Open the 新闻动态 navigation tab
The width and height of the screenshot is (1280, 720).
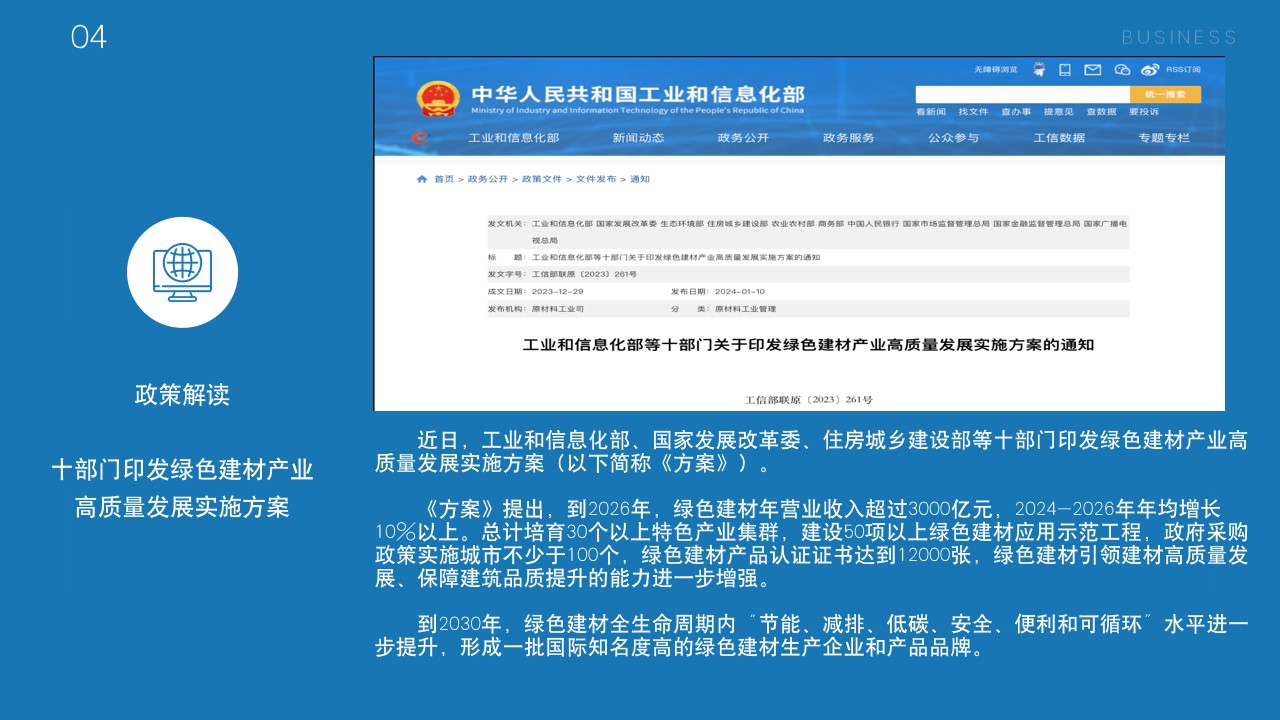[638, 138]
